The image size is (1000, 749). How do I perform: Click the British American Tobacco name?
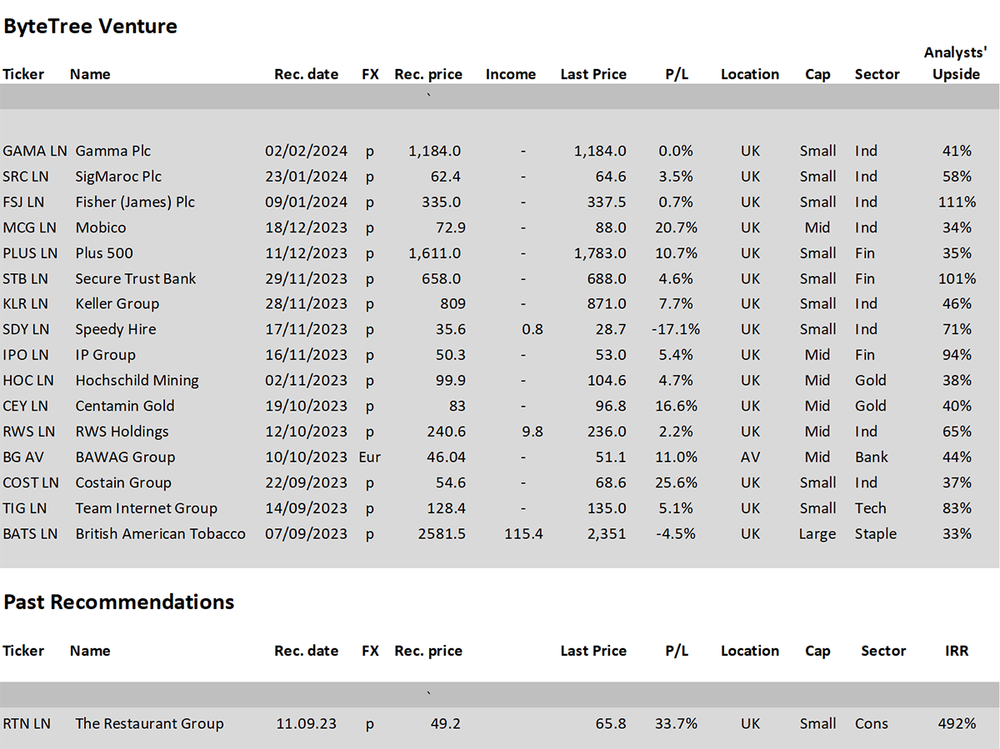click(160, 533)
